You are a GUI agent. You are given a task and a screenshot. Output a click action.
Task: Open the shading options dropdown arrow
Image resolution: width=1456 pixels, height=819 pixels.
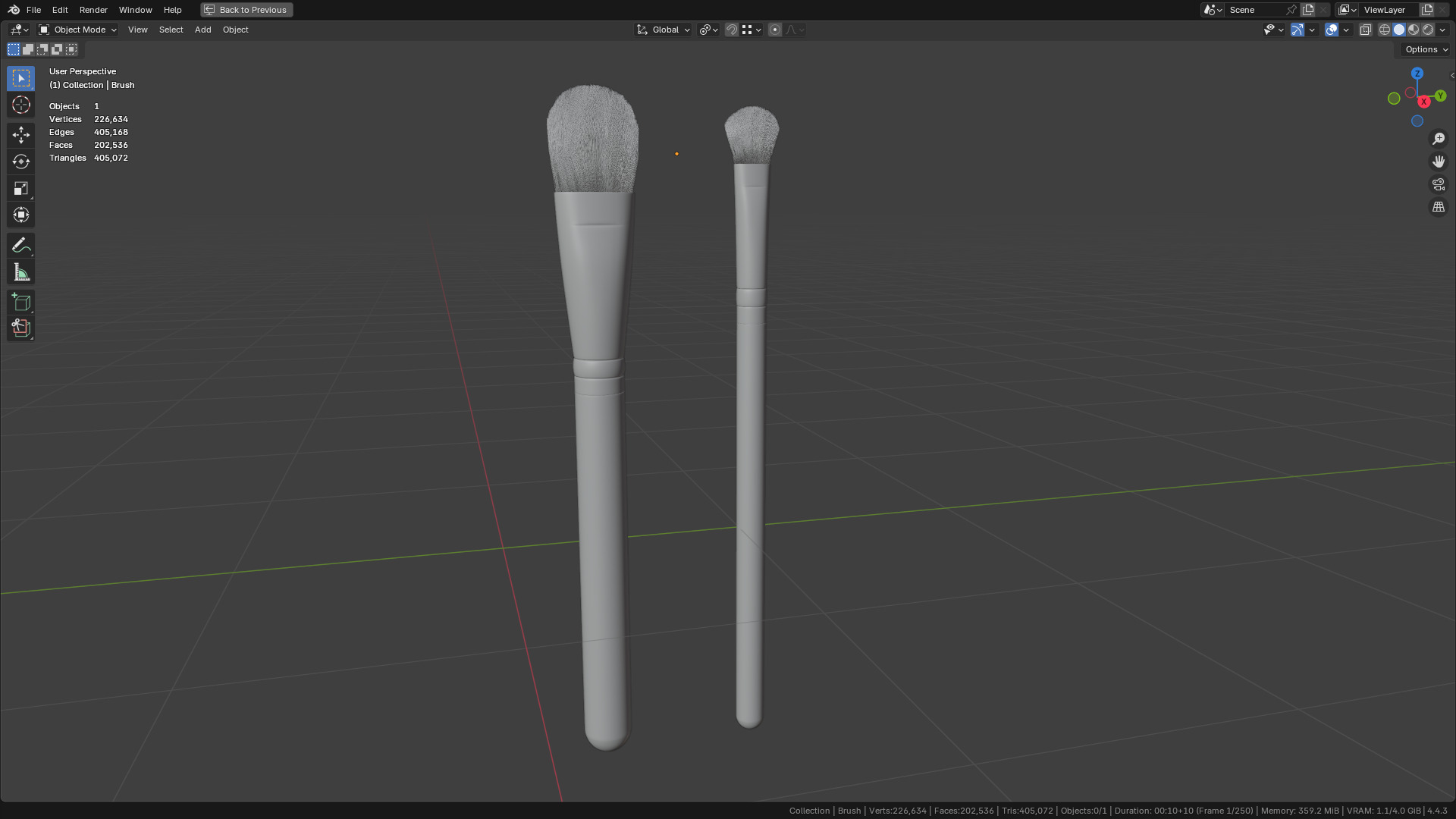click(x=1442, y=30)
